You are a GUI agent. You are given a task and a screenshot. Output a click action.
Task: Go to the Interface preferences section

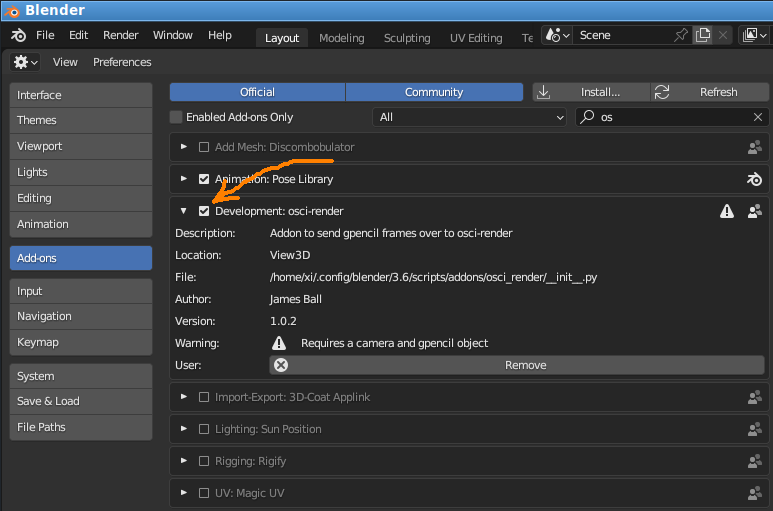click(81, 95)
